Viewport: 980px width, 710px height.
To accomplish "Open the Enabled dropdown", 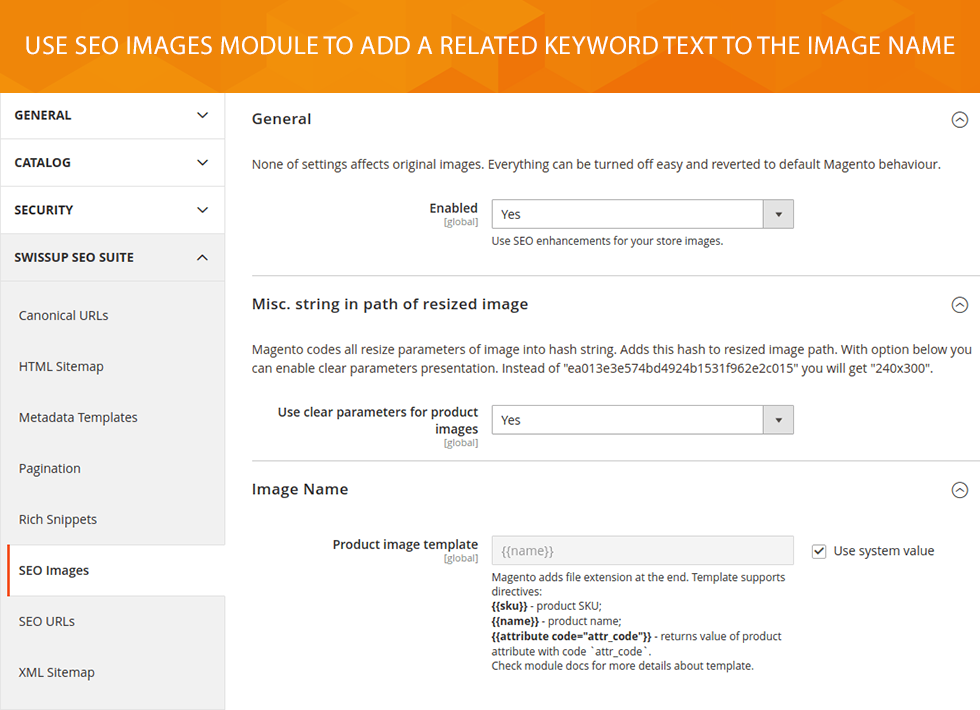I will [x=642, y=214].
